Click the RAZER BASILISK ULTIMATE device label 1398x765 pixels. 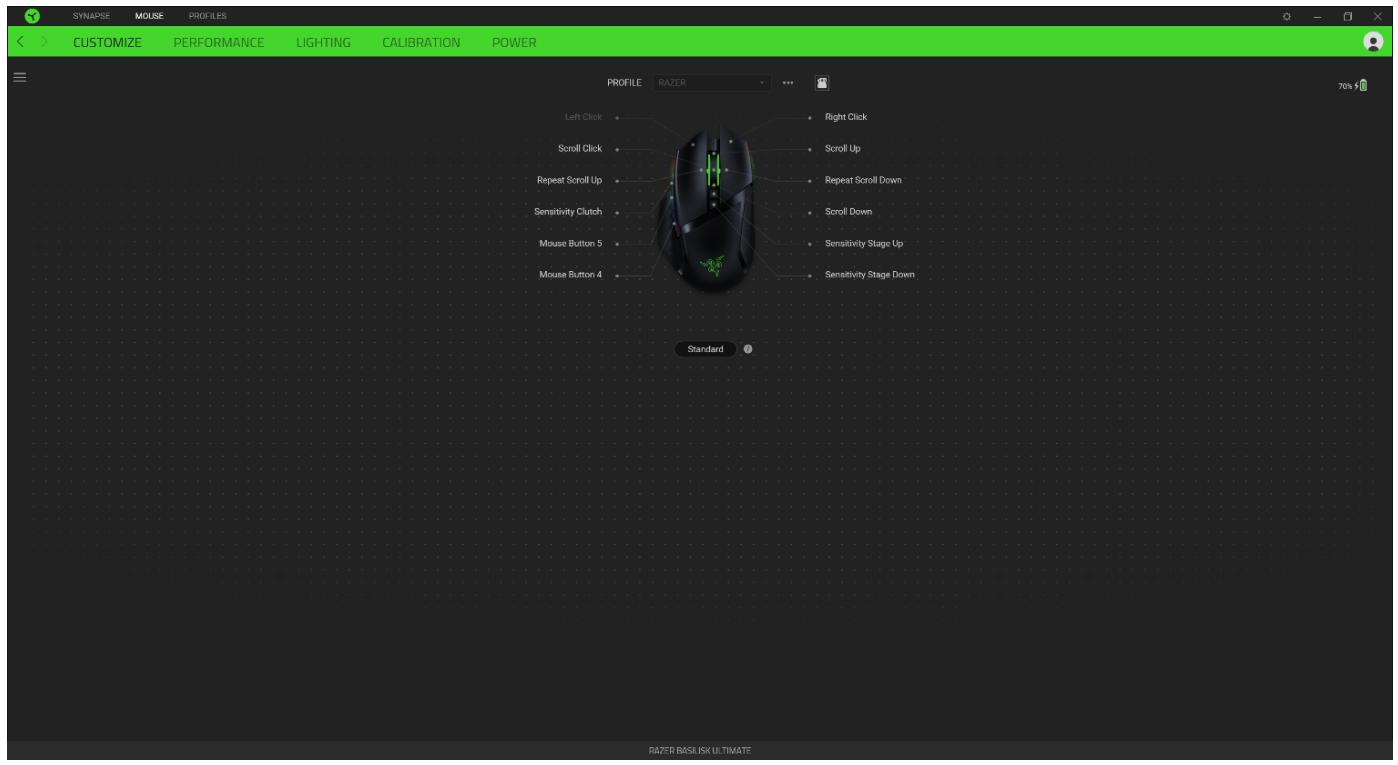699,750
